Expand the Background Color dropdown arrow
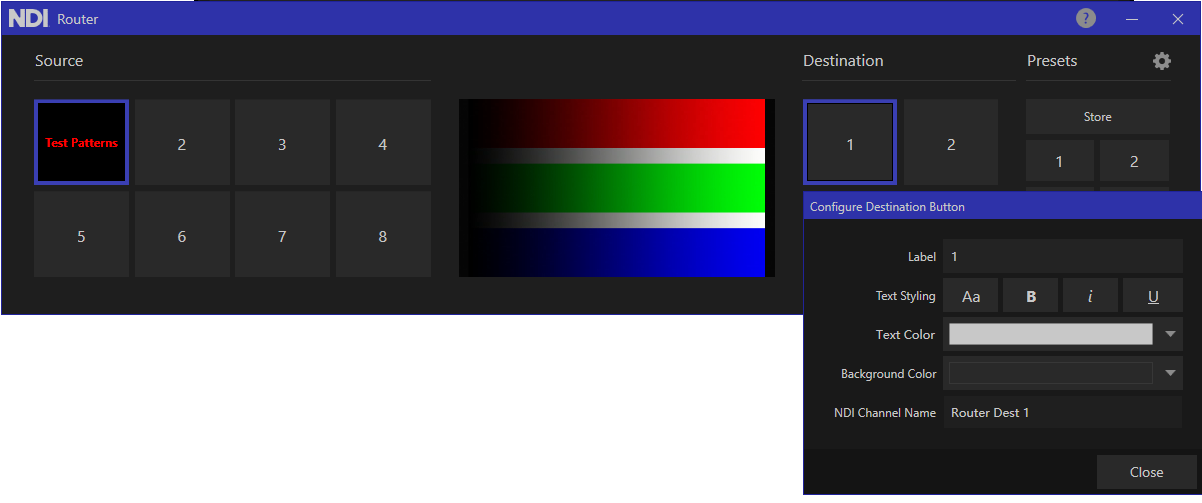This screenshot has width=1202, height=503. [1172, 373]
